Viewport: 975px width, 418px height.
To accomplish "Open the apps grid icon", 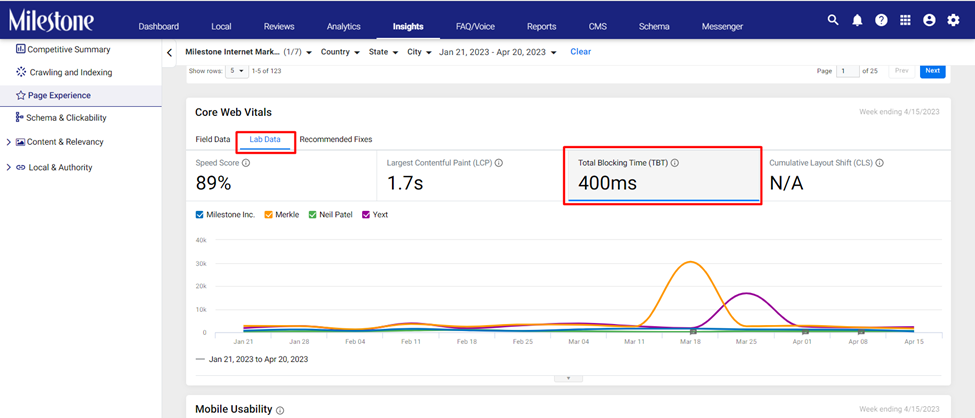I will [905, 20].
